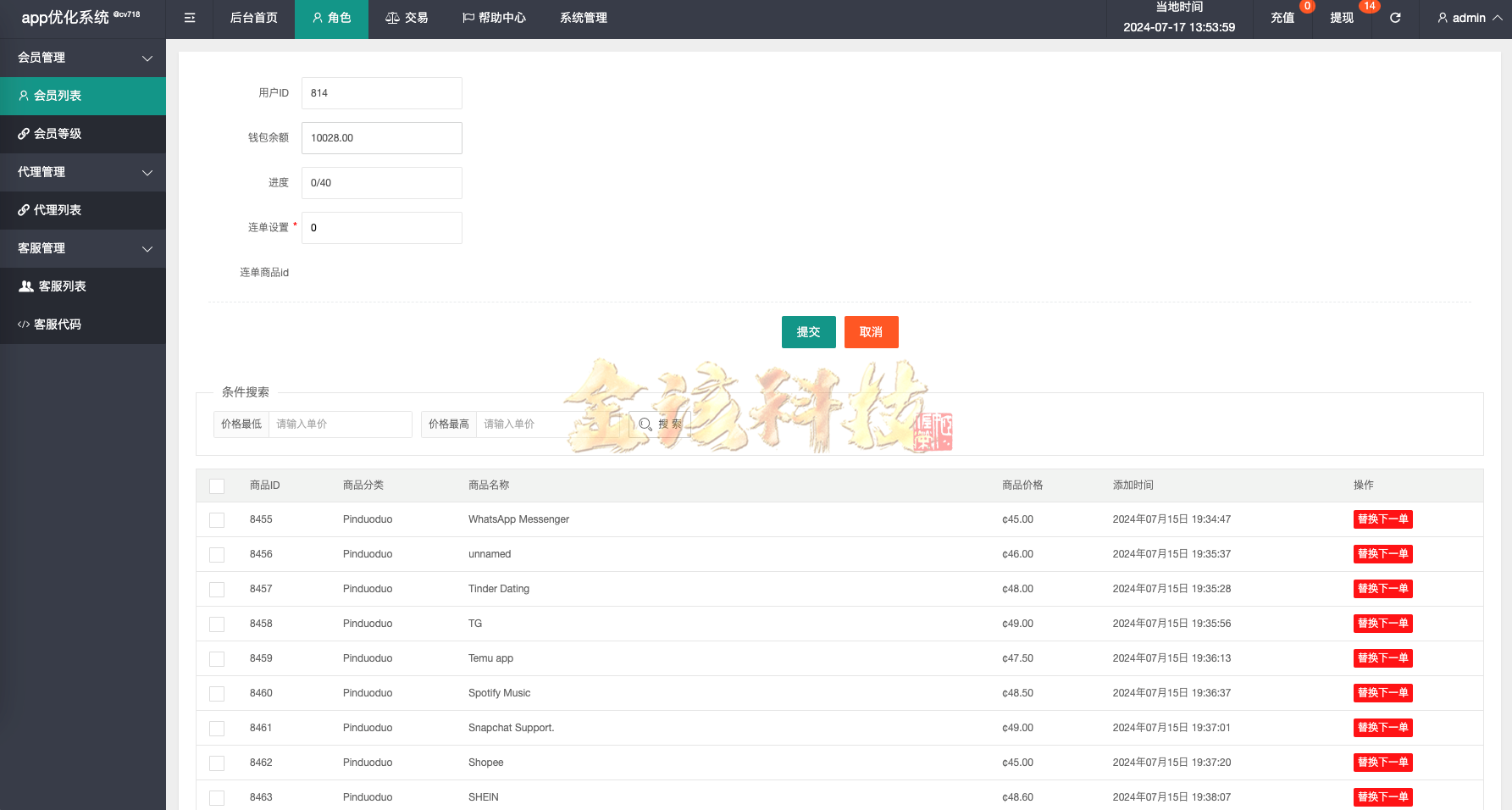Switch to the 后台首页 tab
This screenshot has width=1512, height=810.
[x=253, y=18]
